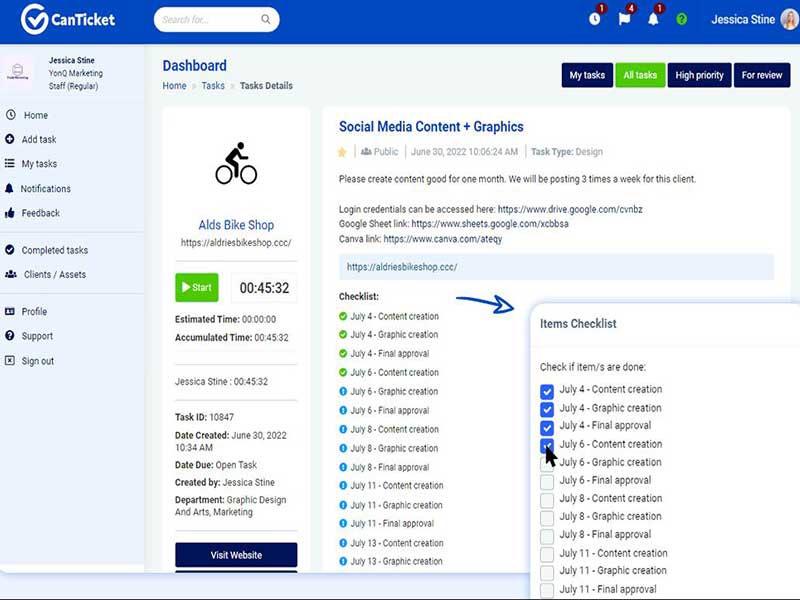Screen dimensions: 800x600
Task: Focus the Search for input field
Action: click(x=216, y=19)
